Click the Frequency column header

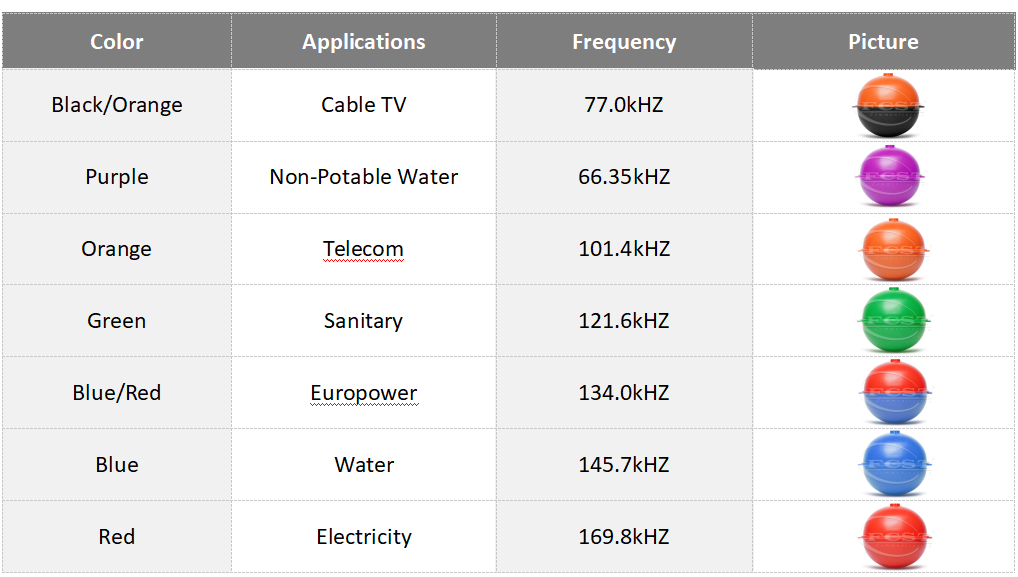click(x=624, y=42)
